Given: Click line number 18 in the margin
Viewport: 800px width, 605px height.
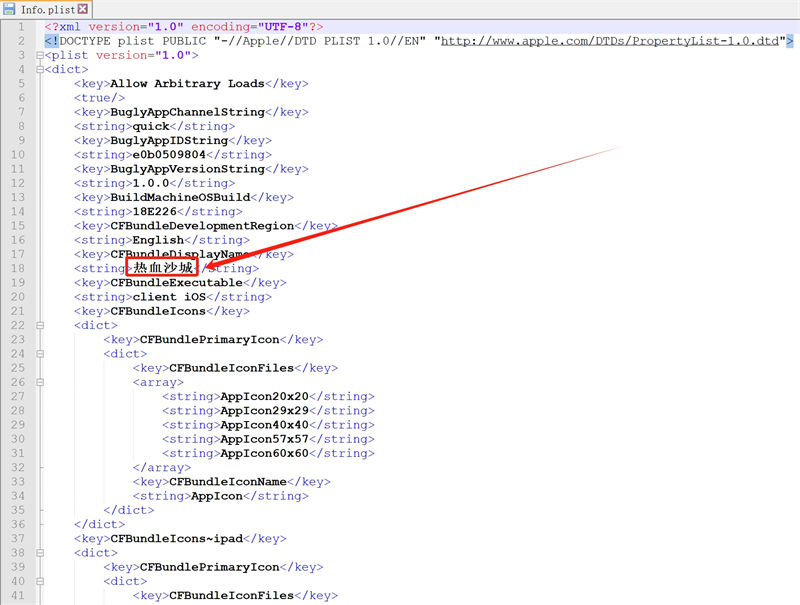Looking at the screenshot, I should click(17, 268).
